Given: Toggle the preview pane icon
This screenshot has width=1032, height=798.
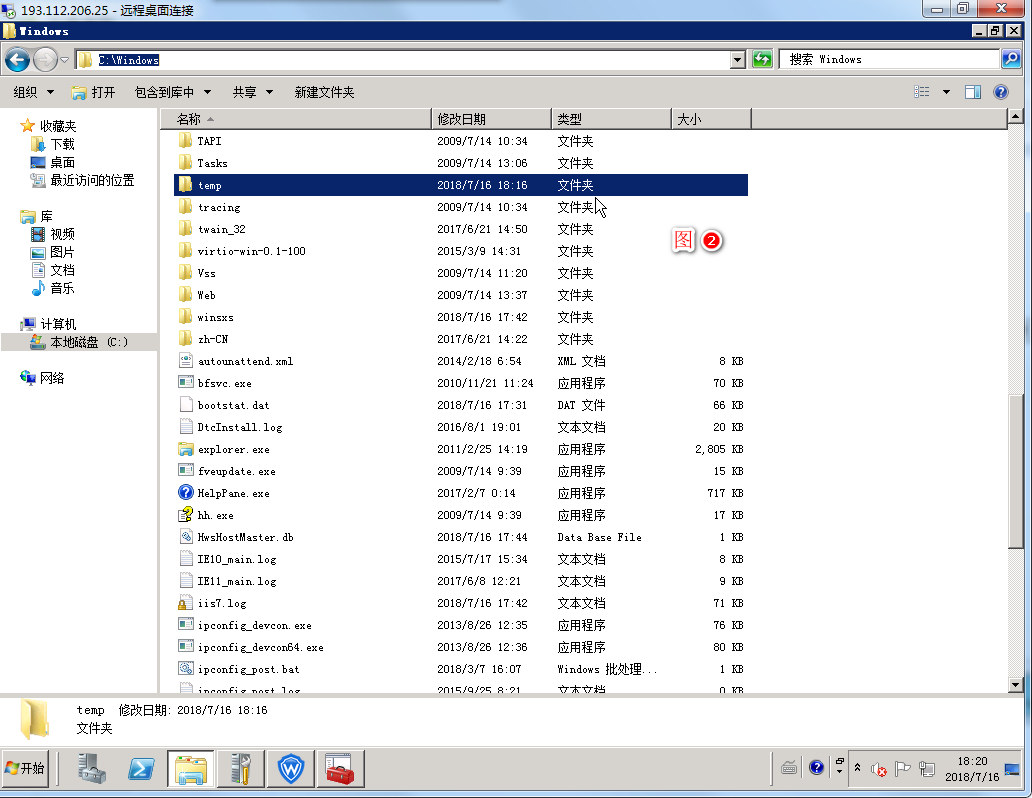Looking at the screenshot, I should tap(972, 92).
